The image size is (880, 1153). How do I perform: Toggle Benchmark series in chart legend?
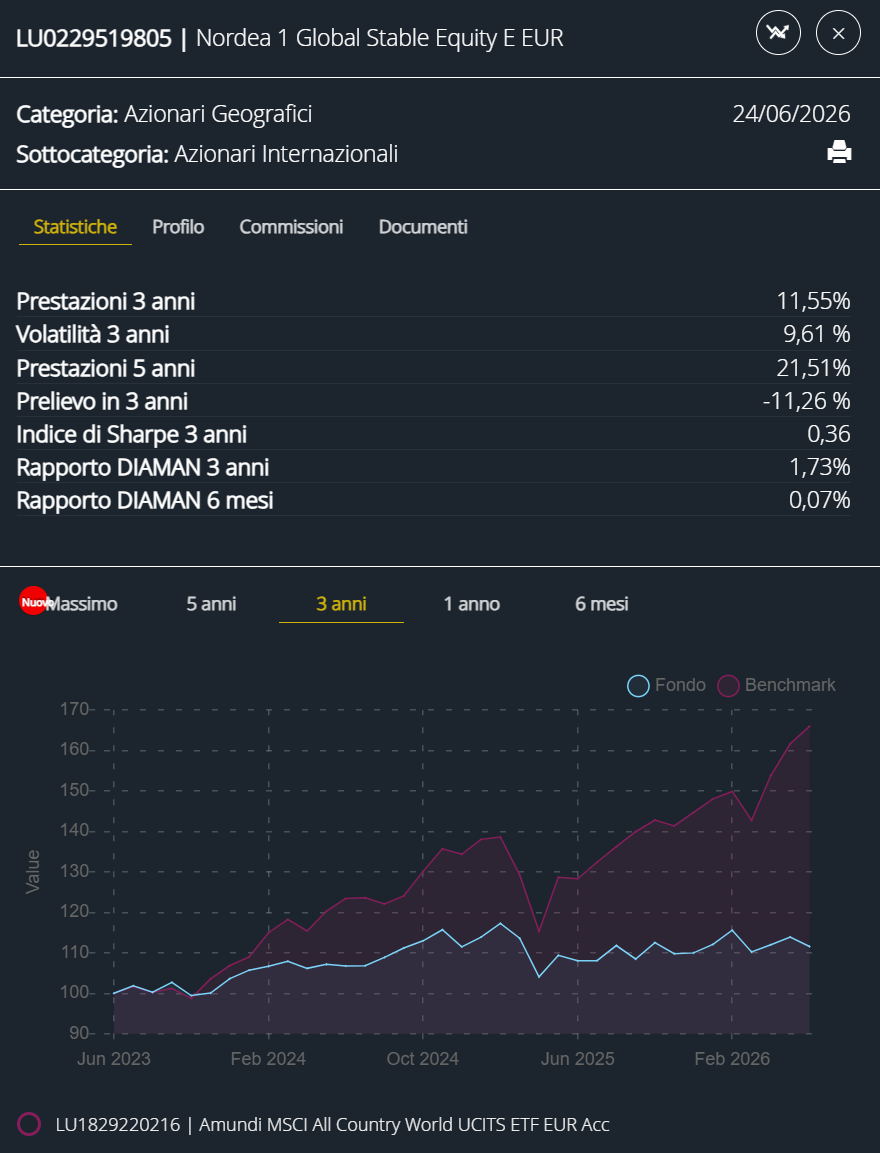776,685
